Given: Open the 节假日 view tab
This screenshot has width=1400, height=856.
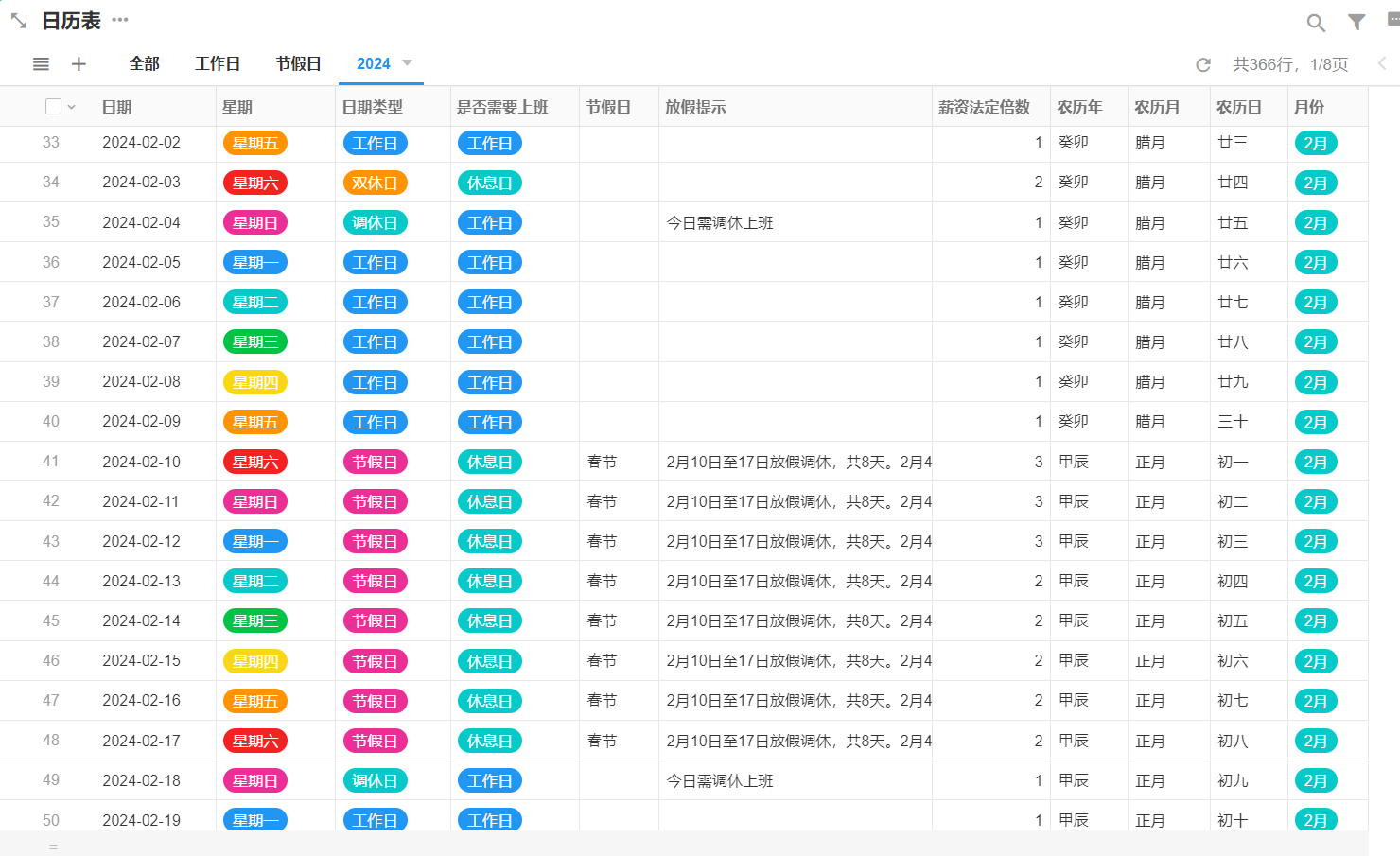Looking at the screenshot, I should [x=298, y=63].
